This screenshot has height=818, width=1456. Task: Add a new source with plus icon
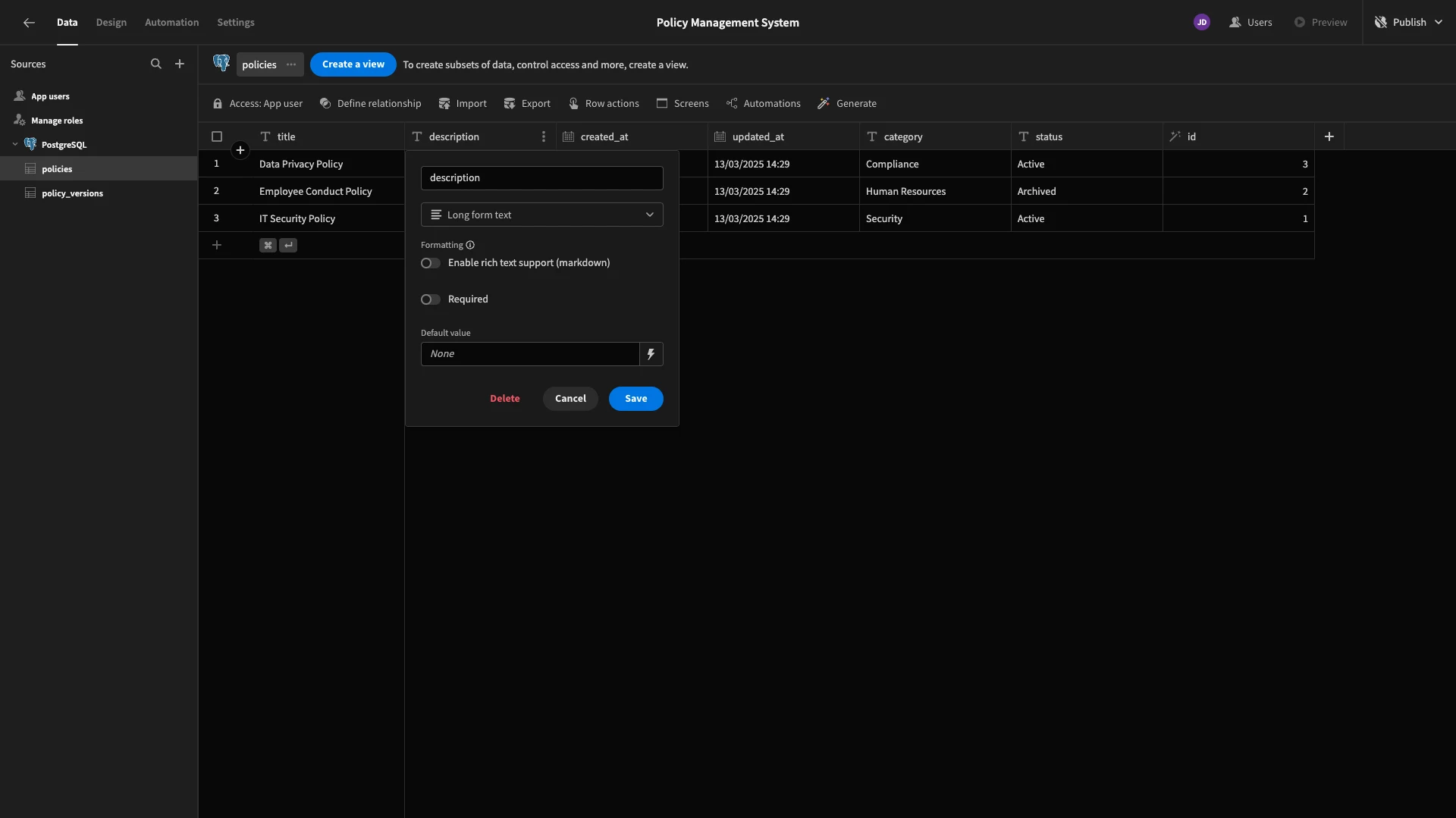coord(180,64)
